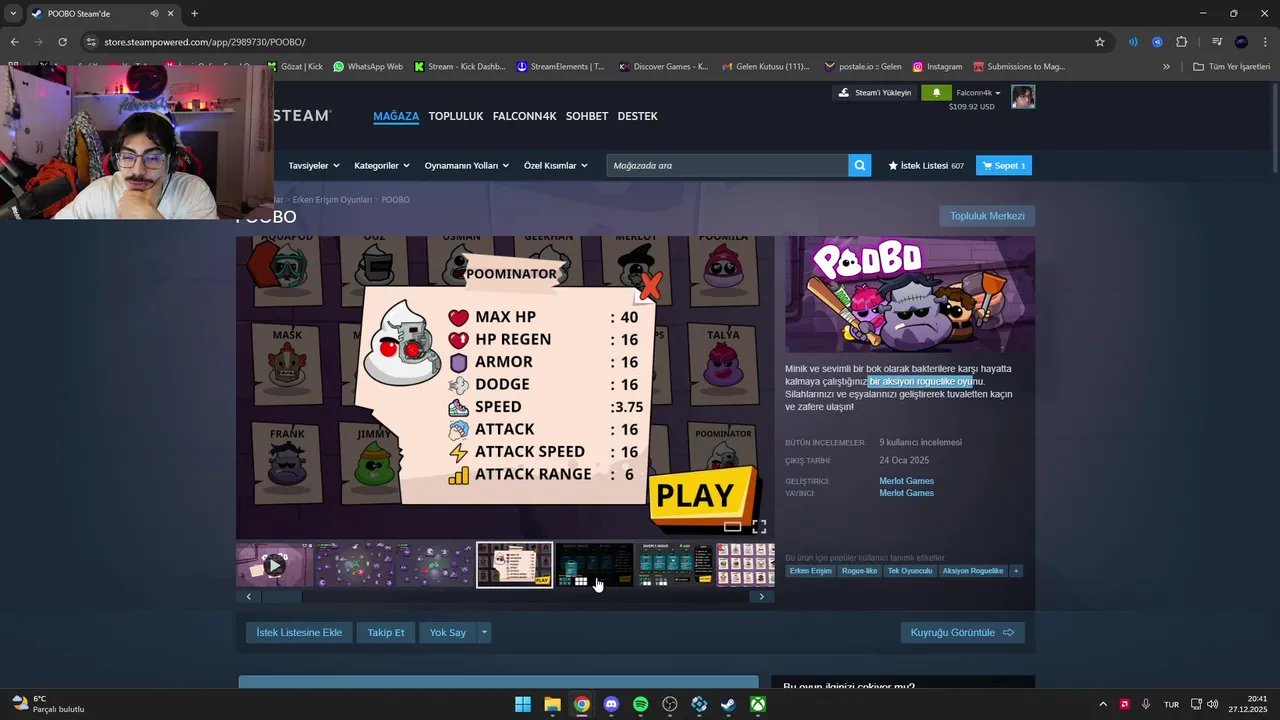Bookmark page with the star icon

click(1100, 42)
